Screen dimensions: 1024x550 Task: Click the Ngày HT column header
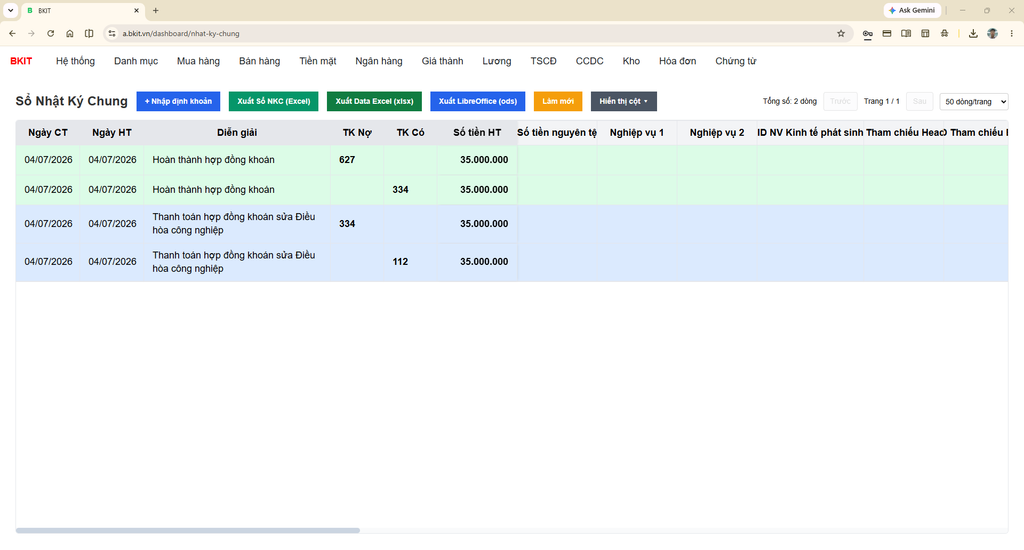112,133
